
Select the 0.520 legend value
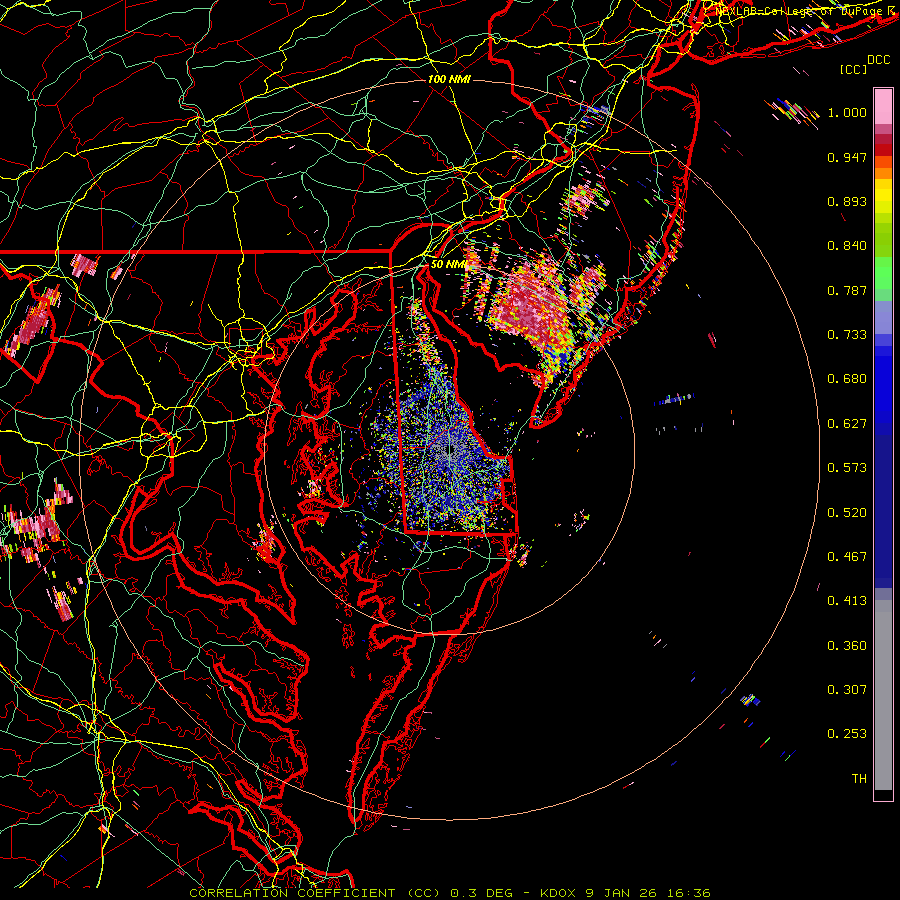pyautogui.click(x=847, y=513)
